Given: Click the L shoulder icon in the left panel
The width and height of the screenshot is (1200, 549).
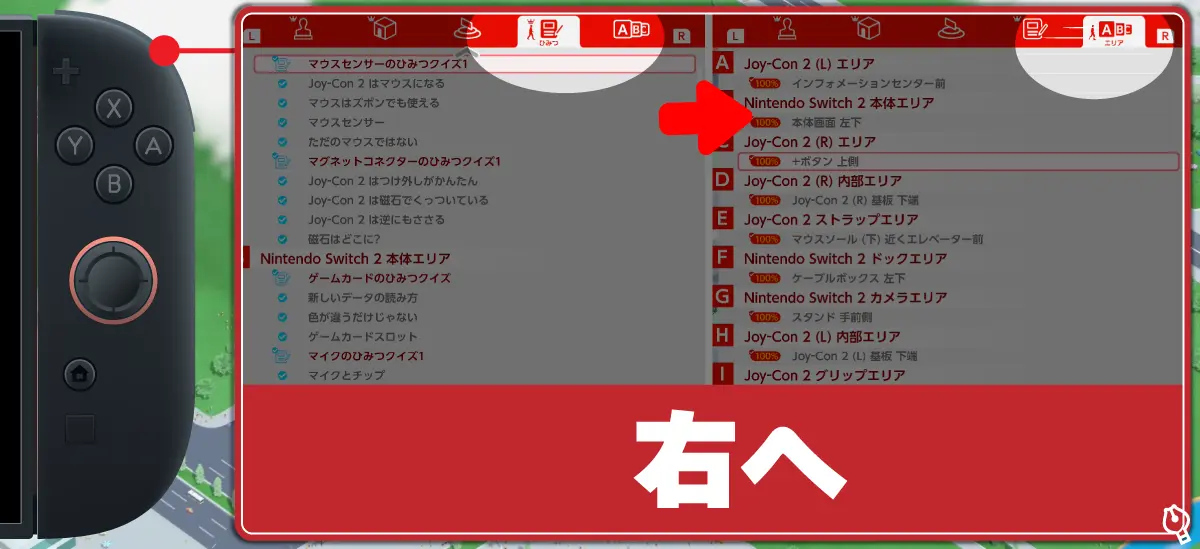Looking at the screenshot, I should click(252, 36).
